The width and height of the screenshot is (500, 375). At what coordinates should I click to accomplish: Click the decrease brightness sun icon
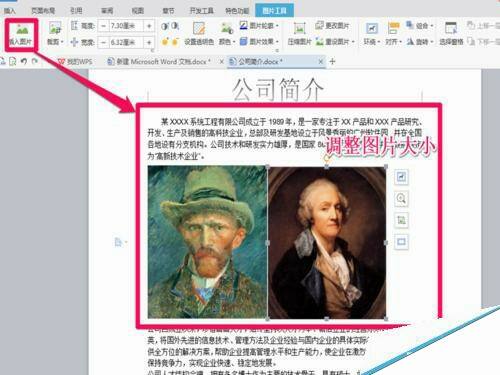175,42
